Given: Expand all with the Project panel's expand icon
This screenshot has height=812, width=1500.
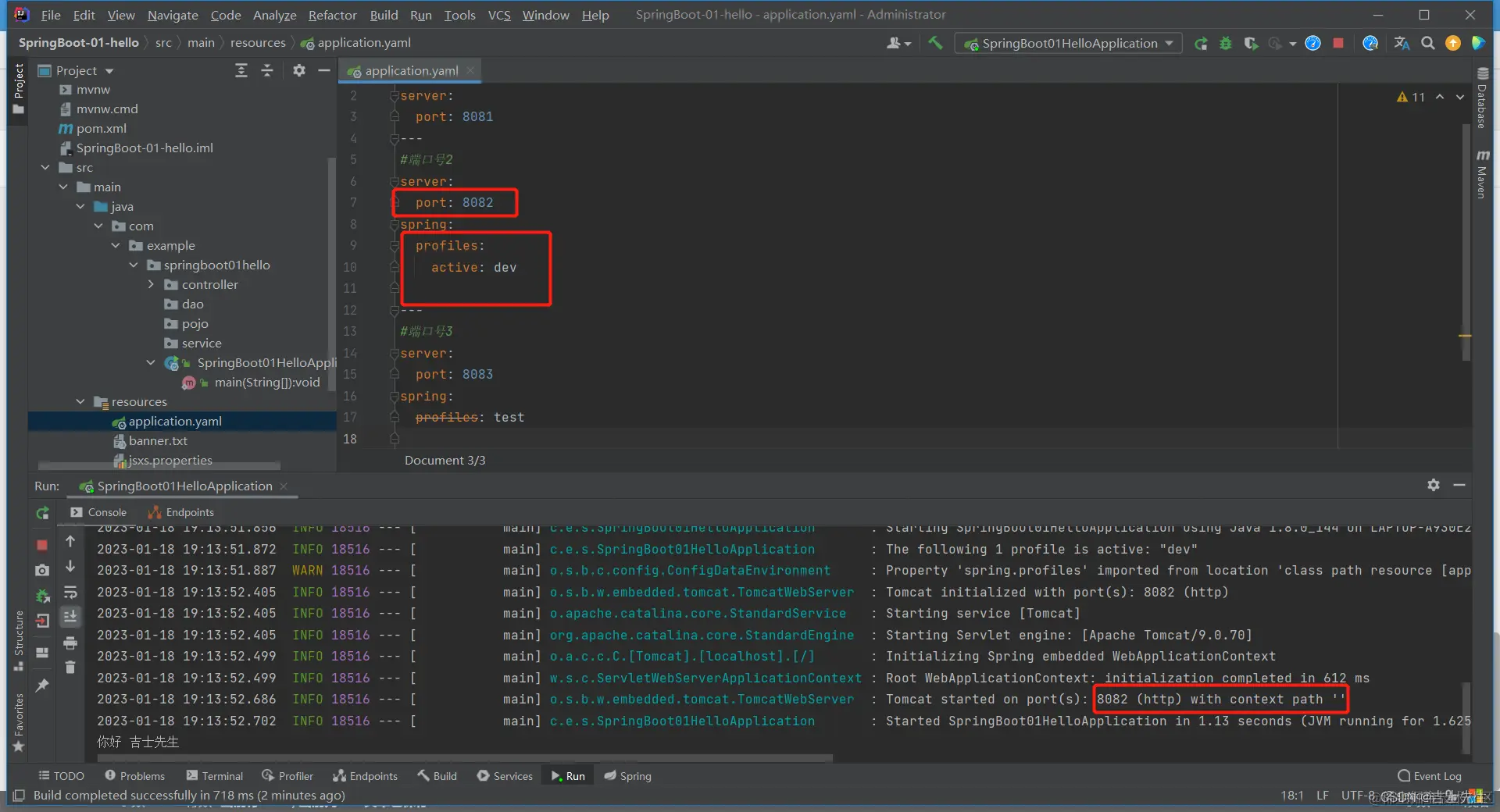Looking at the screenshot, I should tap(241, 71).
